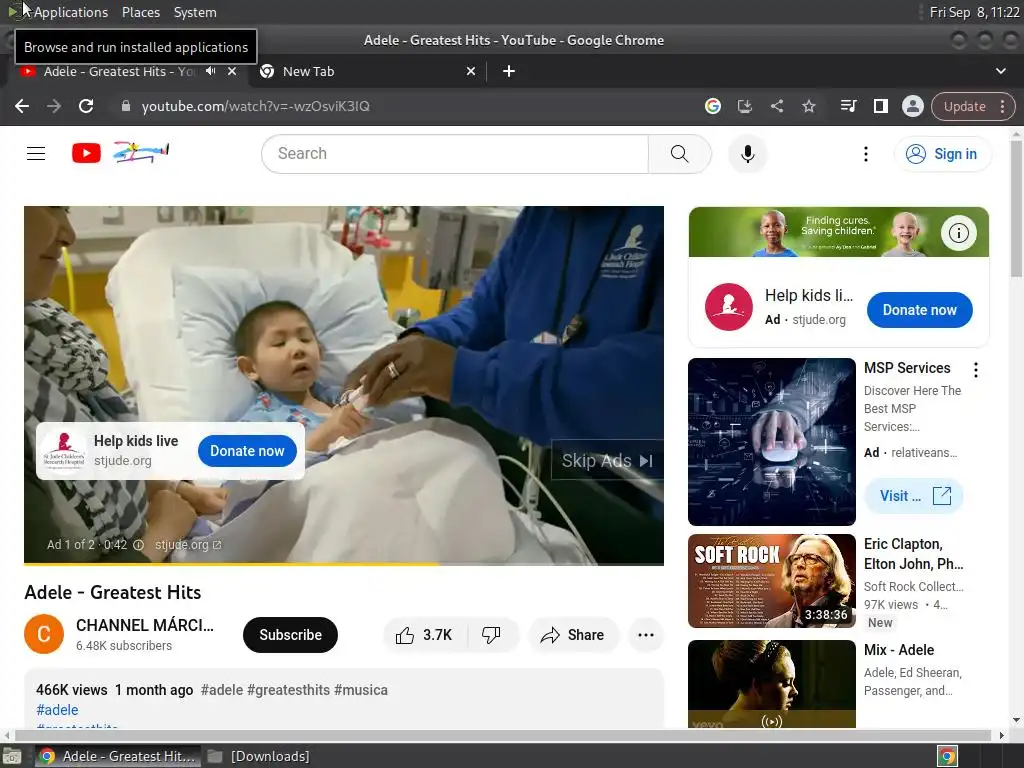Click the ad info icon beside 0:42

pos(138,545)
